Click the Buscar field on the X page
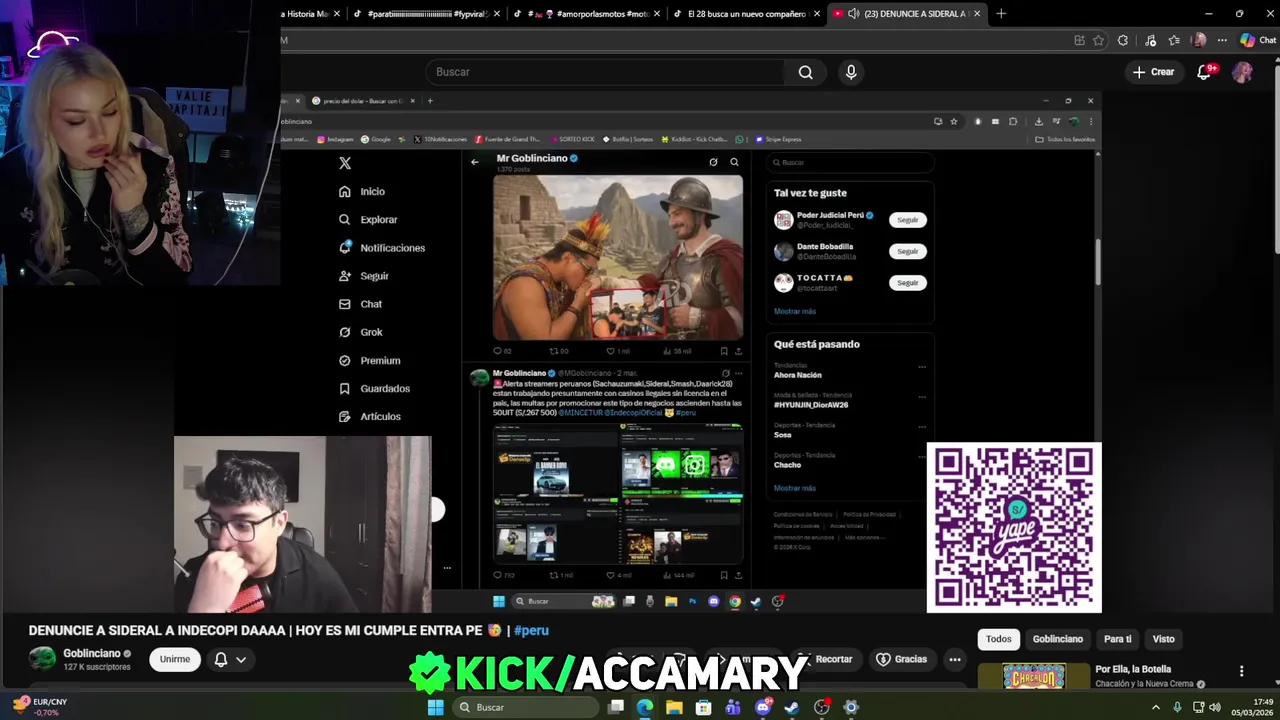The image size is (1280, 720). pyautogui.click(x=850, y=162)
